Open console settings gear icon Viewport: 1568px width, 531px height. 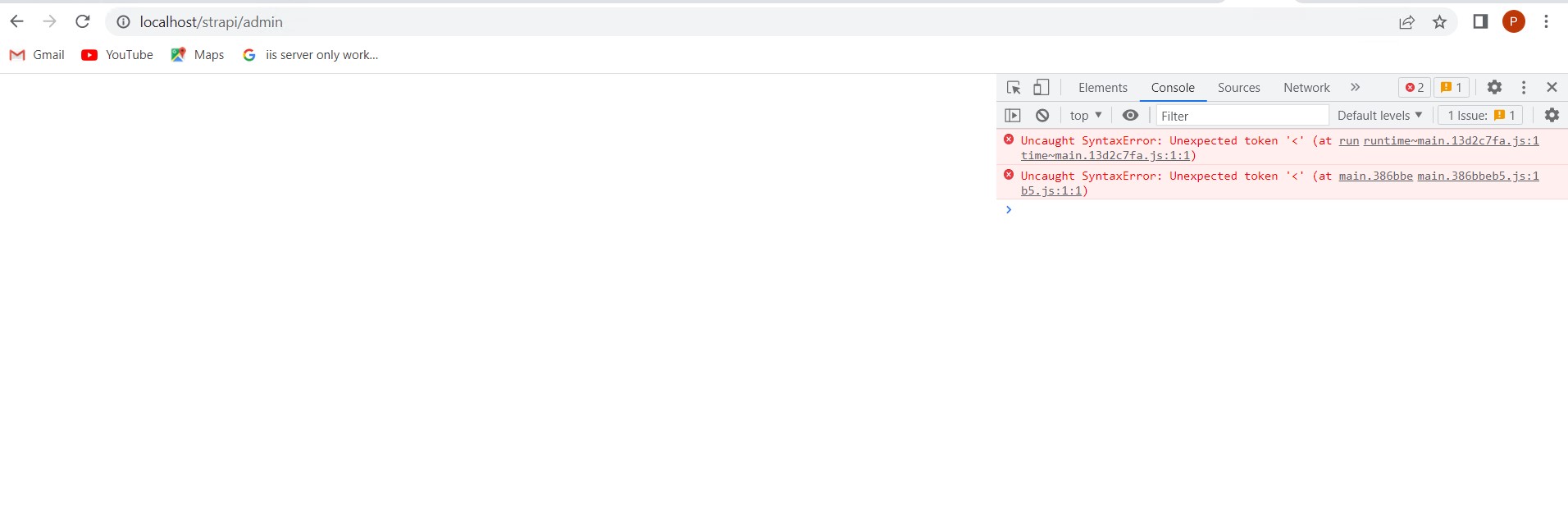[1552, 116]
